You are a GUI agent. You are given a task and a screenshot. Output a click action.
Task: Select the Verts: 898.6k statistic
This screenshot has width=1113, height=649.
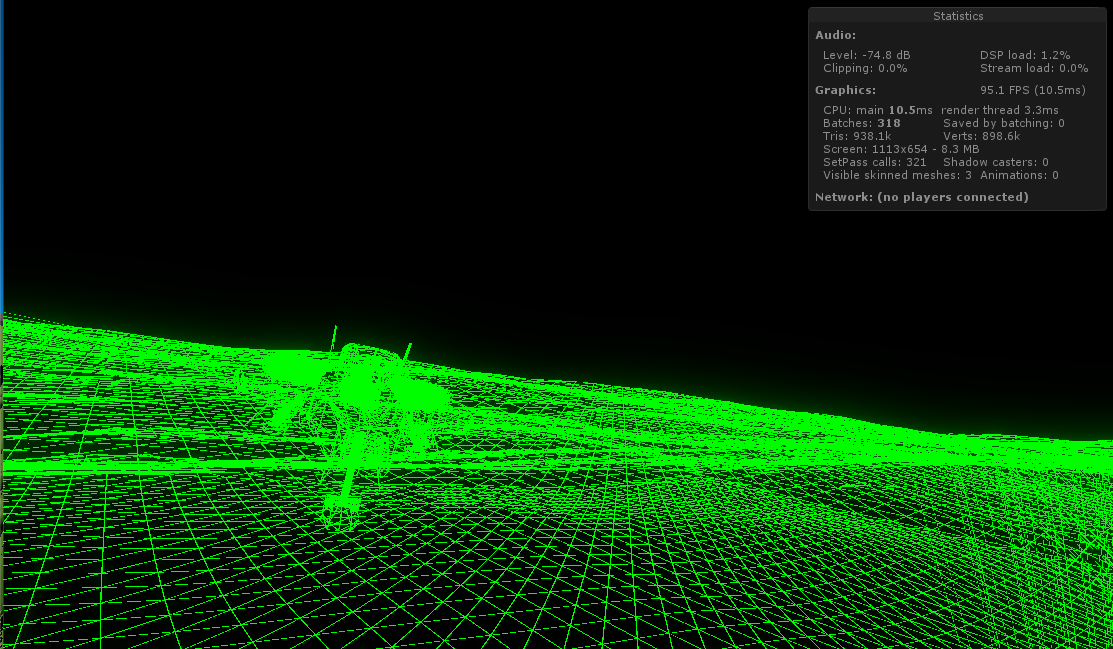point(981,136)
